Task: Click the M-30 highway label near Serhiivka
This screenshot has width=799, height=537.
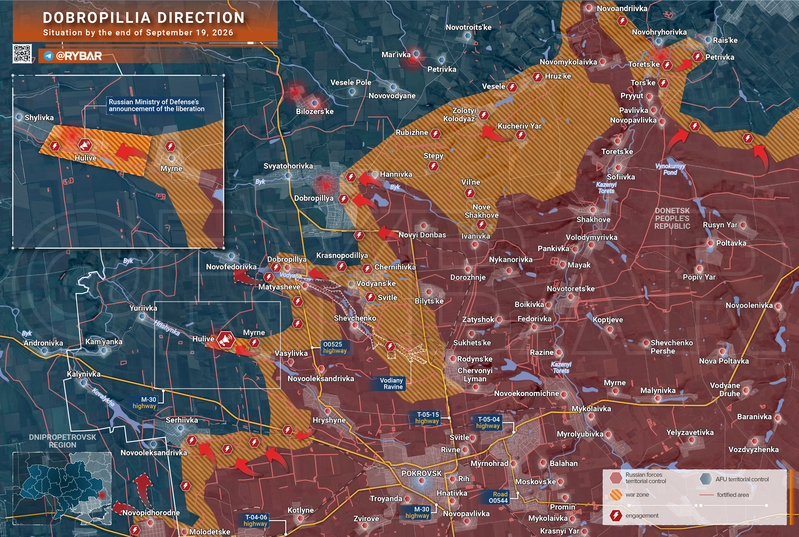Action: point(145,403)
